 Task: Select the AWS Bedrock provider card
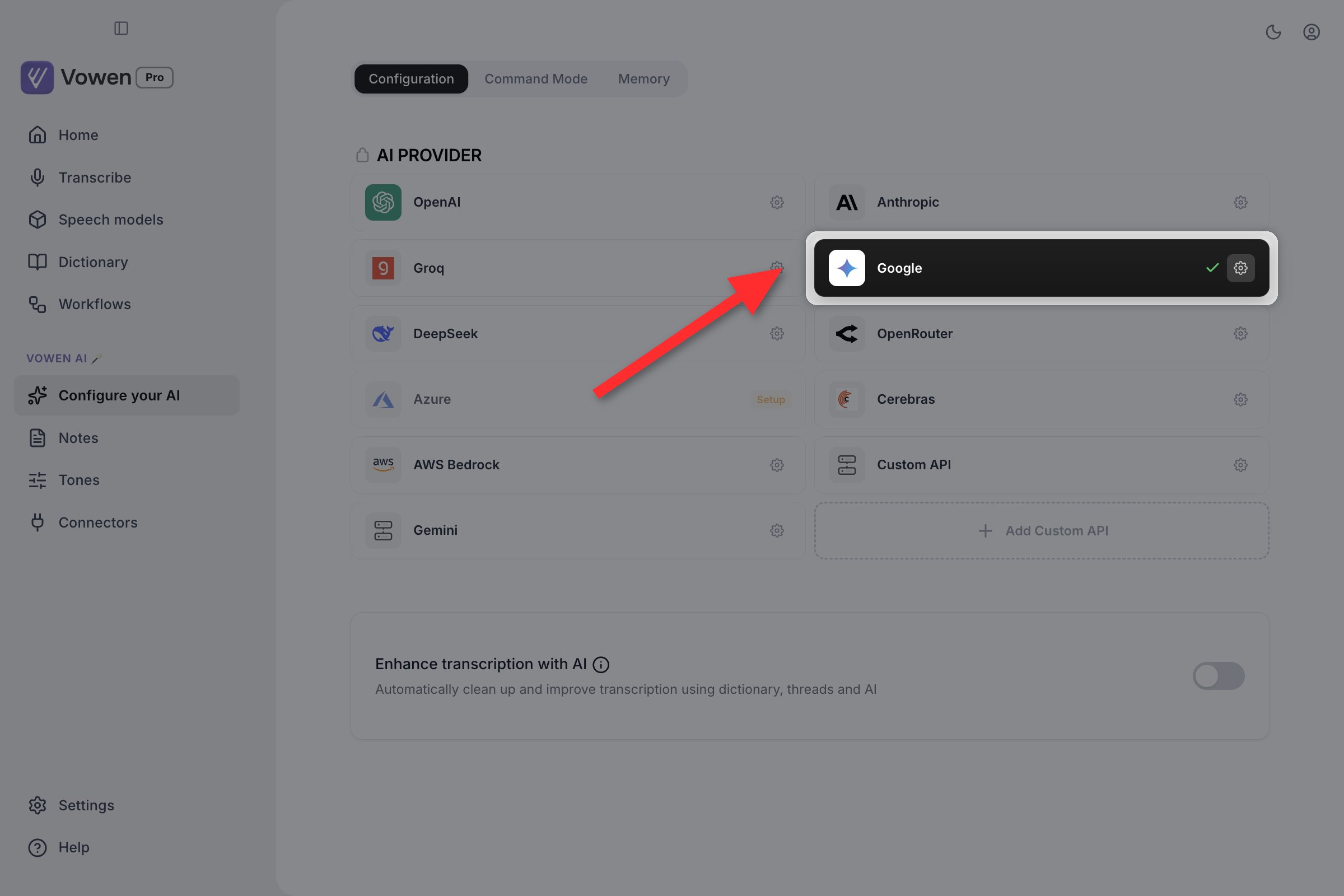tap(578, 465)
